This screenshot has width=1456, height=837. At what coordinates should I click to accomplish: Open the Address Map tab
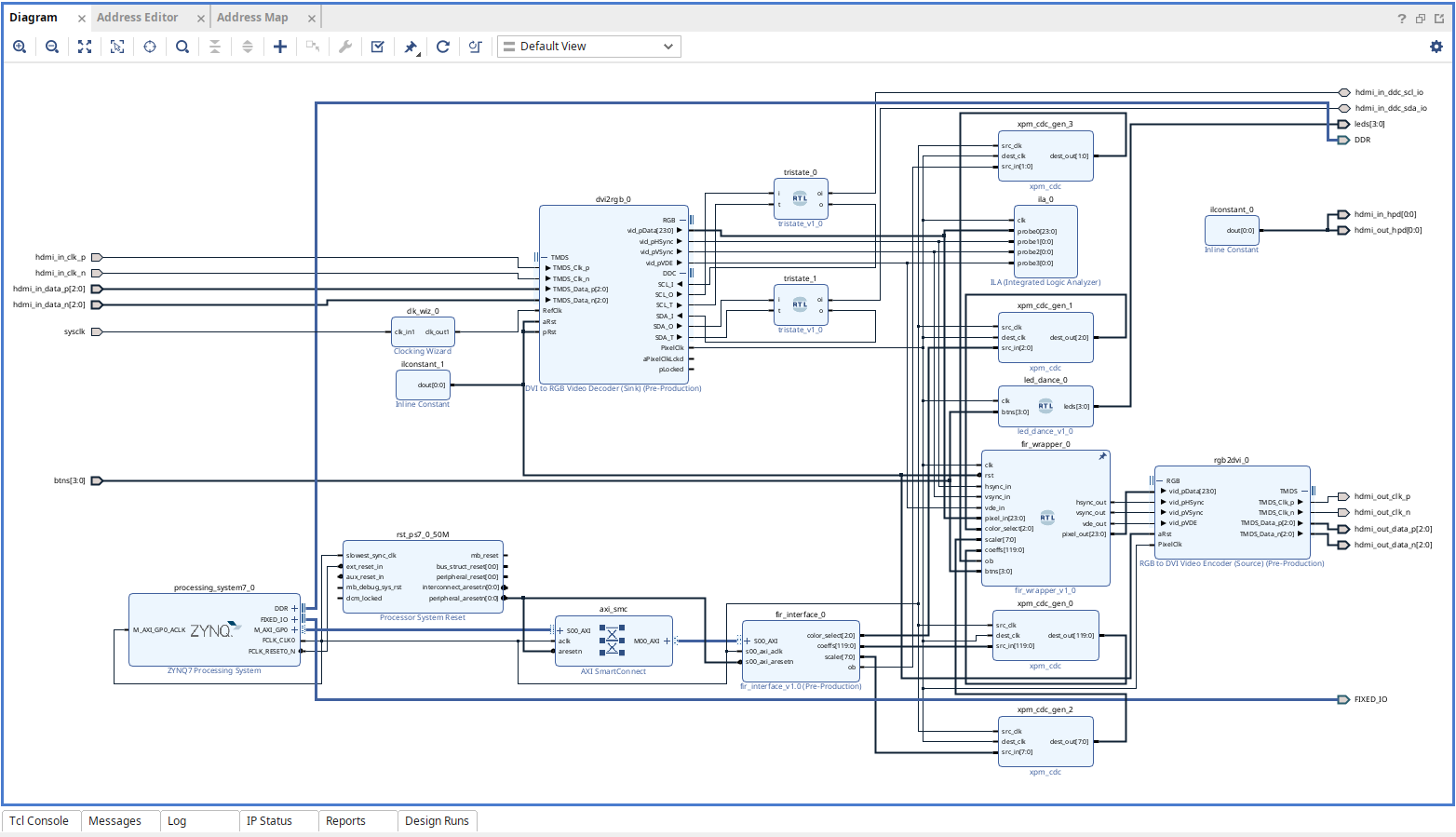coord(252,18)
